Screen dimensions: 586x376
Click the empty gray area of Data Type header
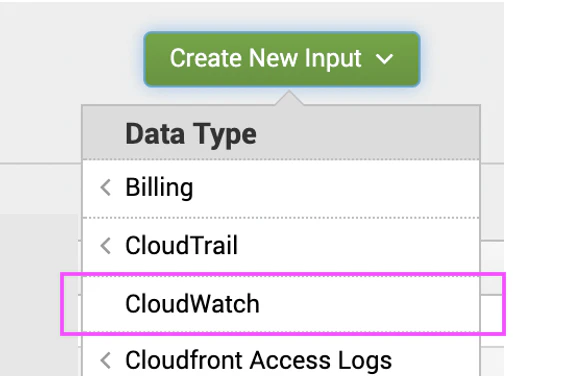[368, 133]
